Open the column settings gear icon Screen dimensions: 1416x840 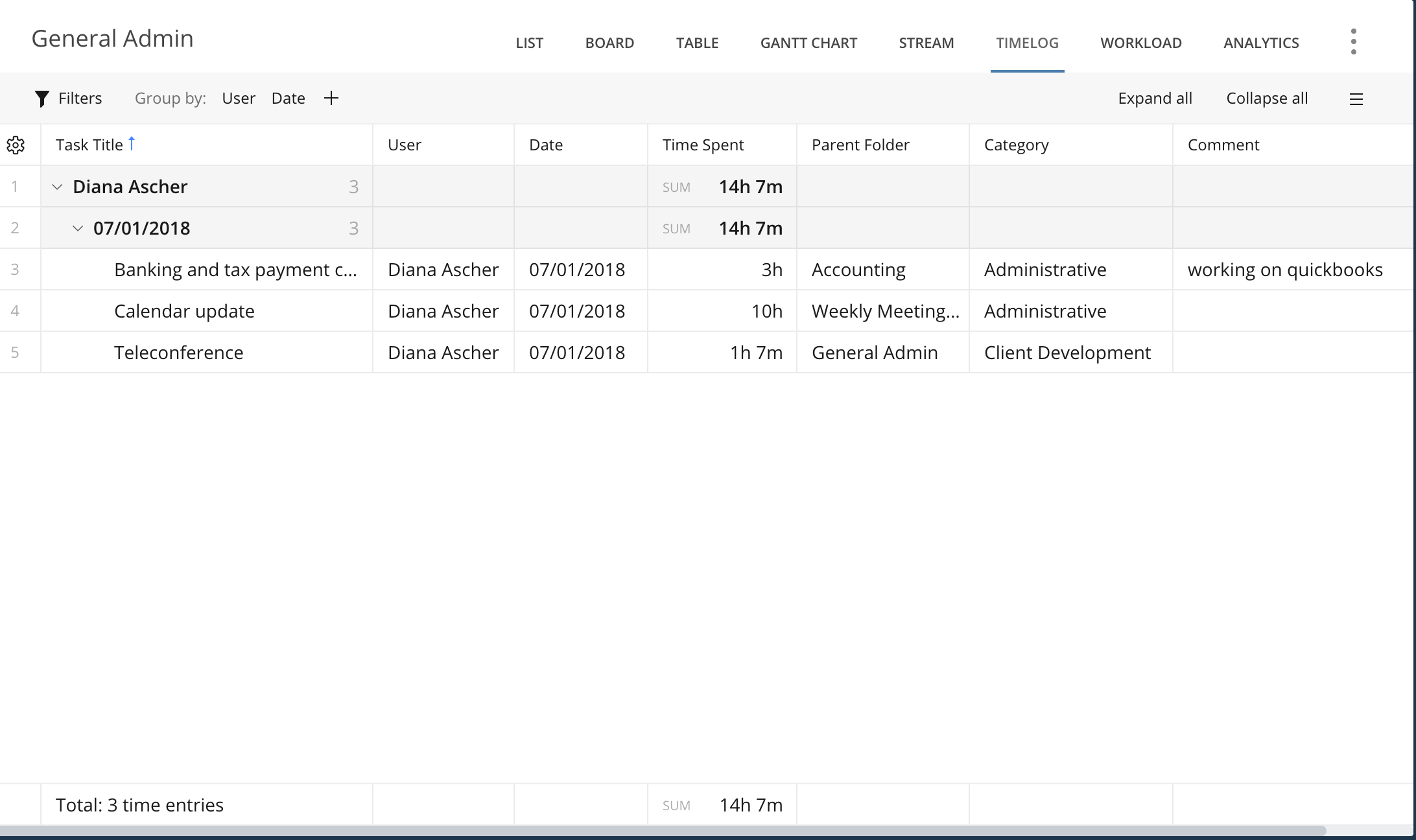coord(16,145)
